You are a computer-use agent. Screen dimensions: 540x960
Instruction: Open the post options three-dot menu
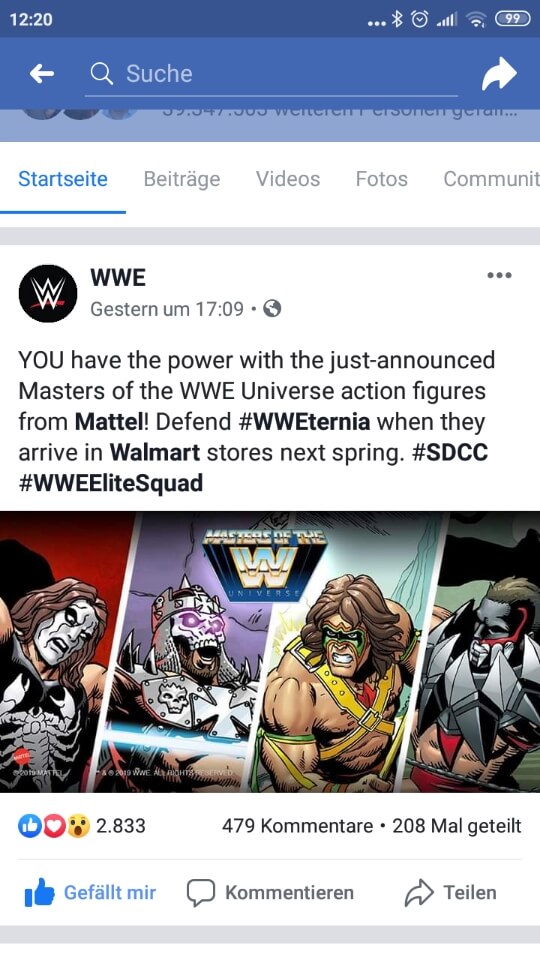(499, 276)
